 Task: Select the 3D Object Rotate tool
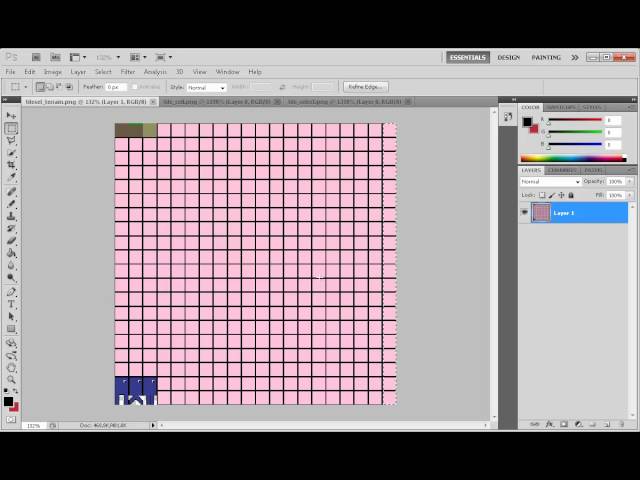(x=11, y=343)
